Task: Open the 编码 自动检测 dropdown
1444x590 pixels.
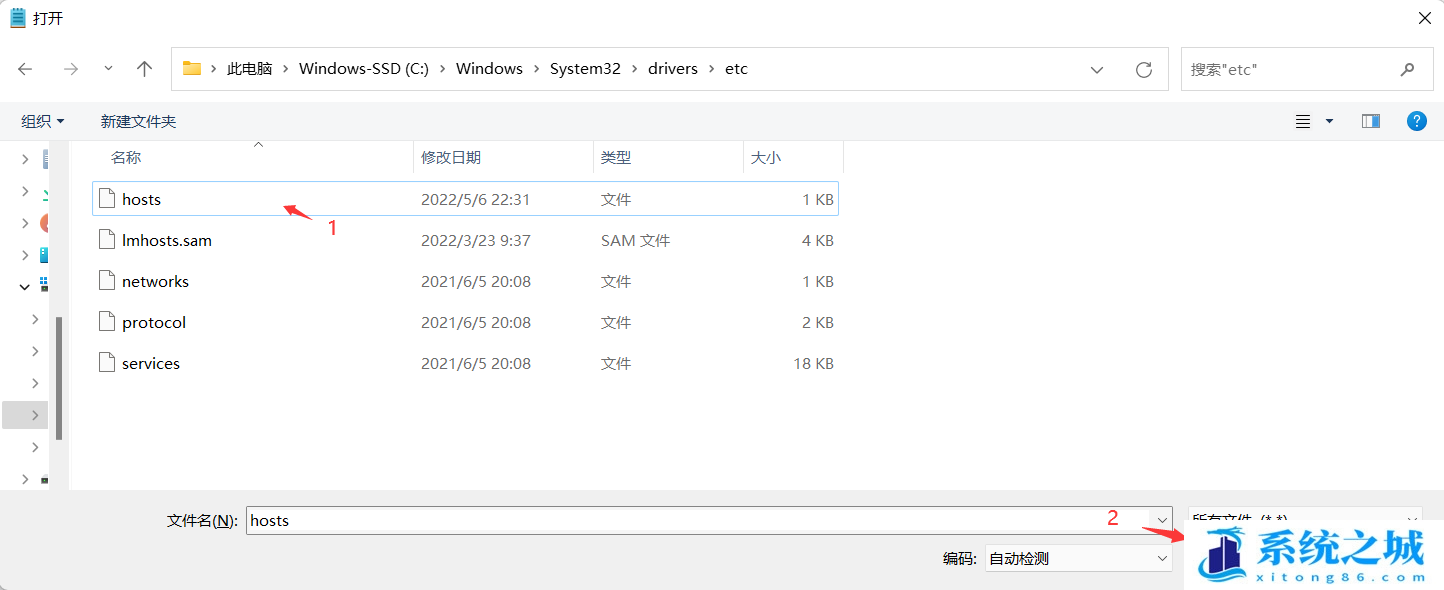Action: (x=1078, y=558)
